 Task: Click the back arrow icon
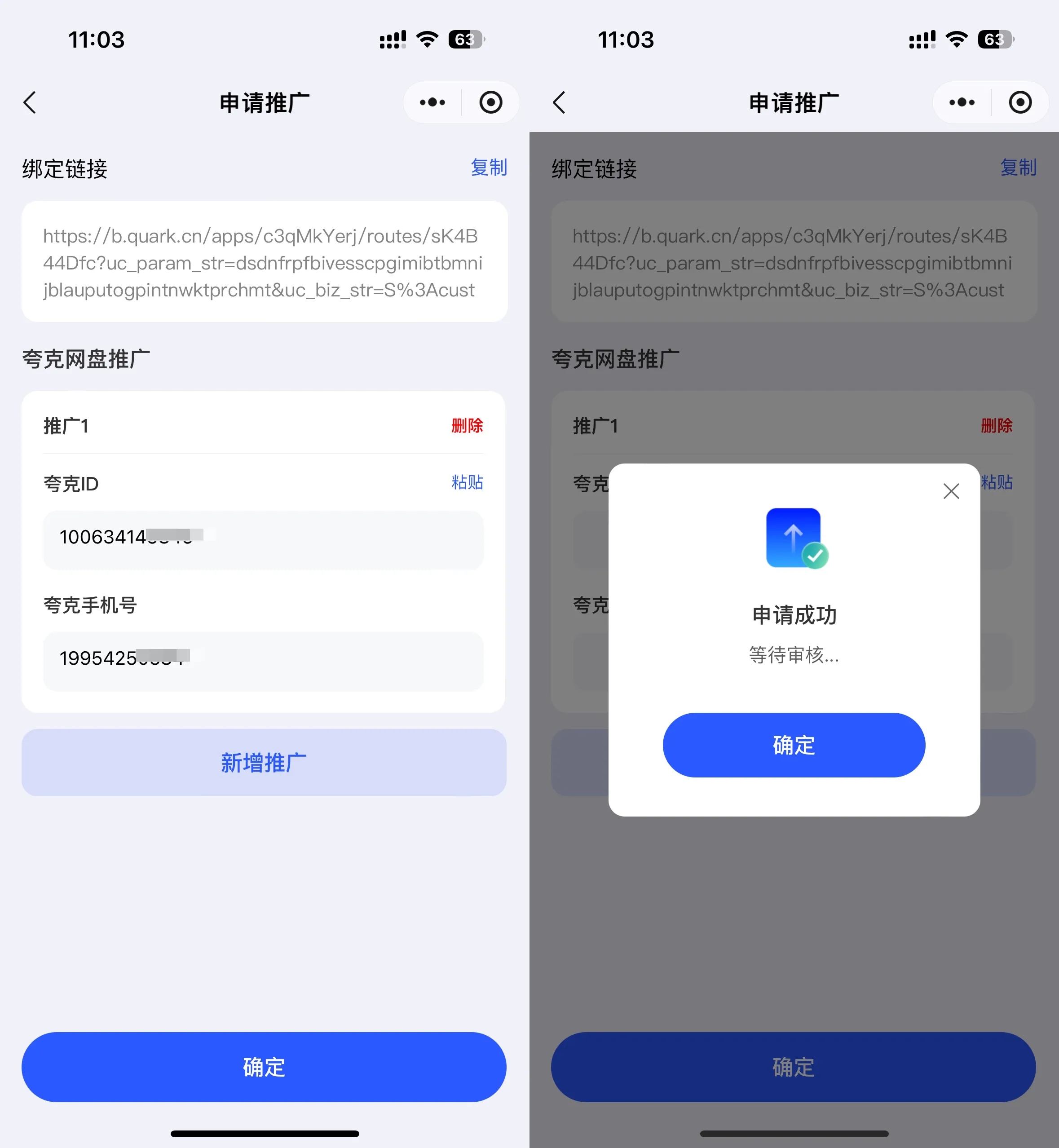coord(31,102)
